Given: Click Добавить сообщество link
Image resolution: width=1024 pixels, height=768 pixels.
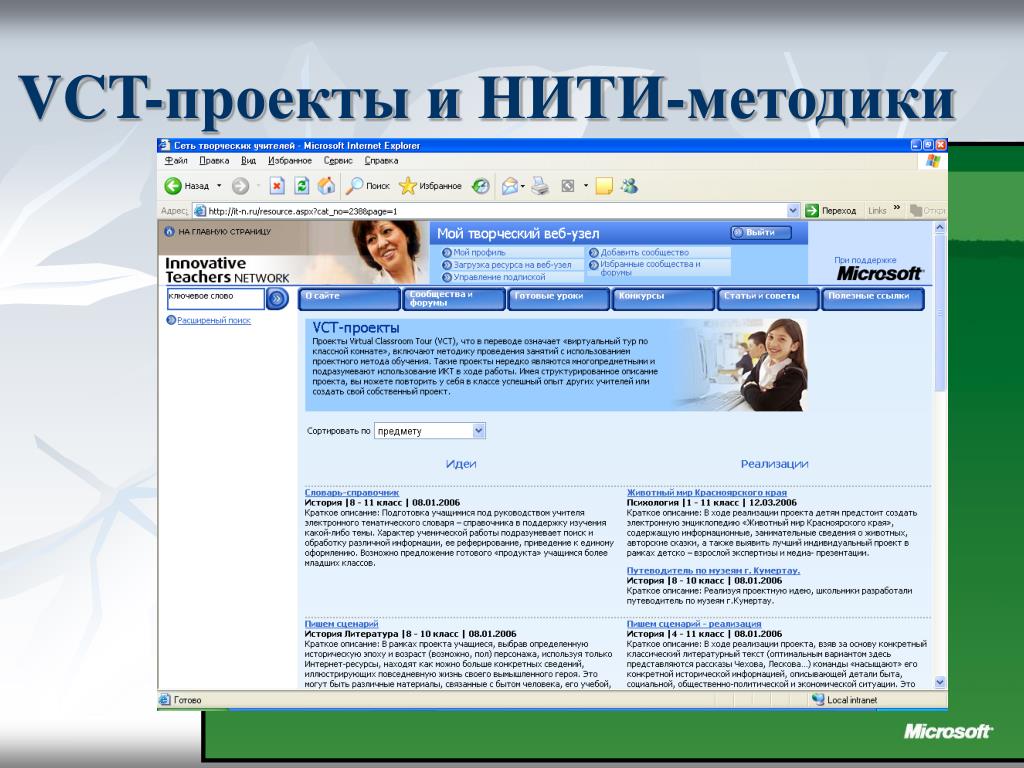Looking at the screenshot, I should point(645,252).
